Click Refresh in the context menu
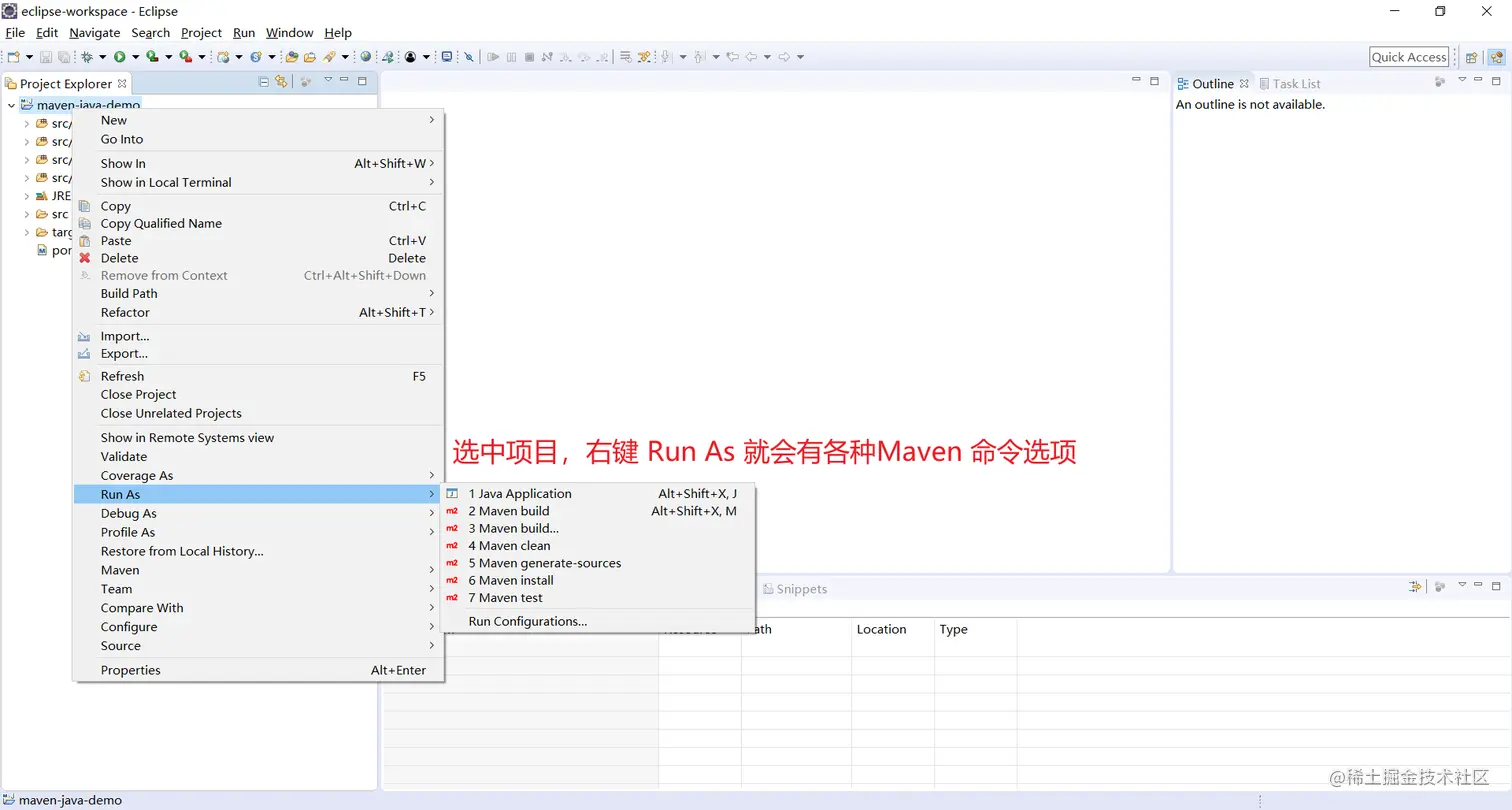Viewport: 1512px width, 810px height. coord(258,376)
